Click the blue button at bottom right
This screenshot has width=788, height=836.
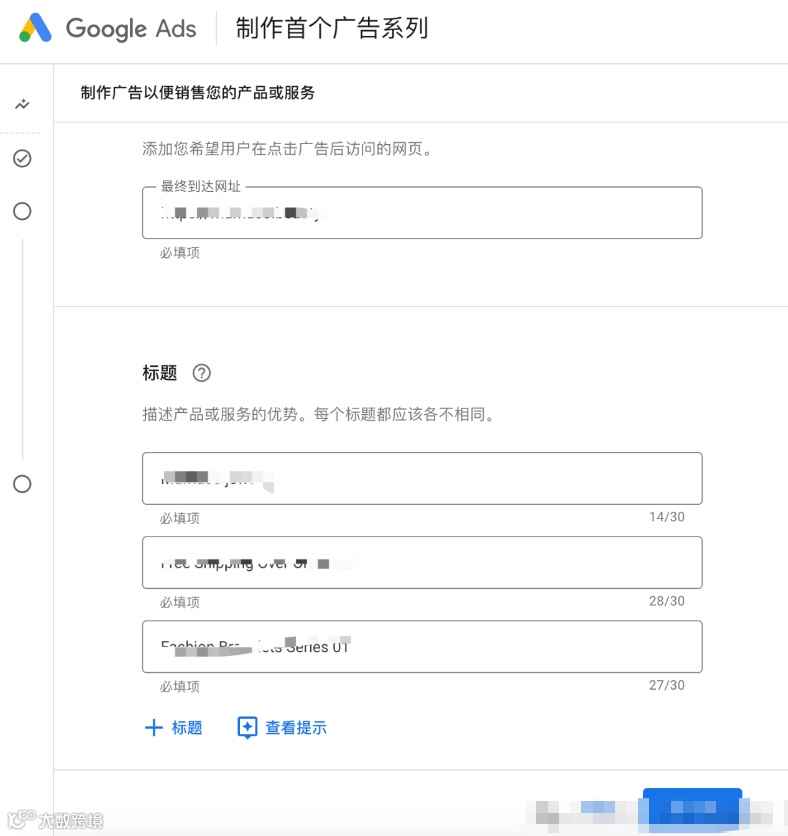click(x=692, y=810)
